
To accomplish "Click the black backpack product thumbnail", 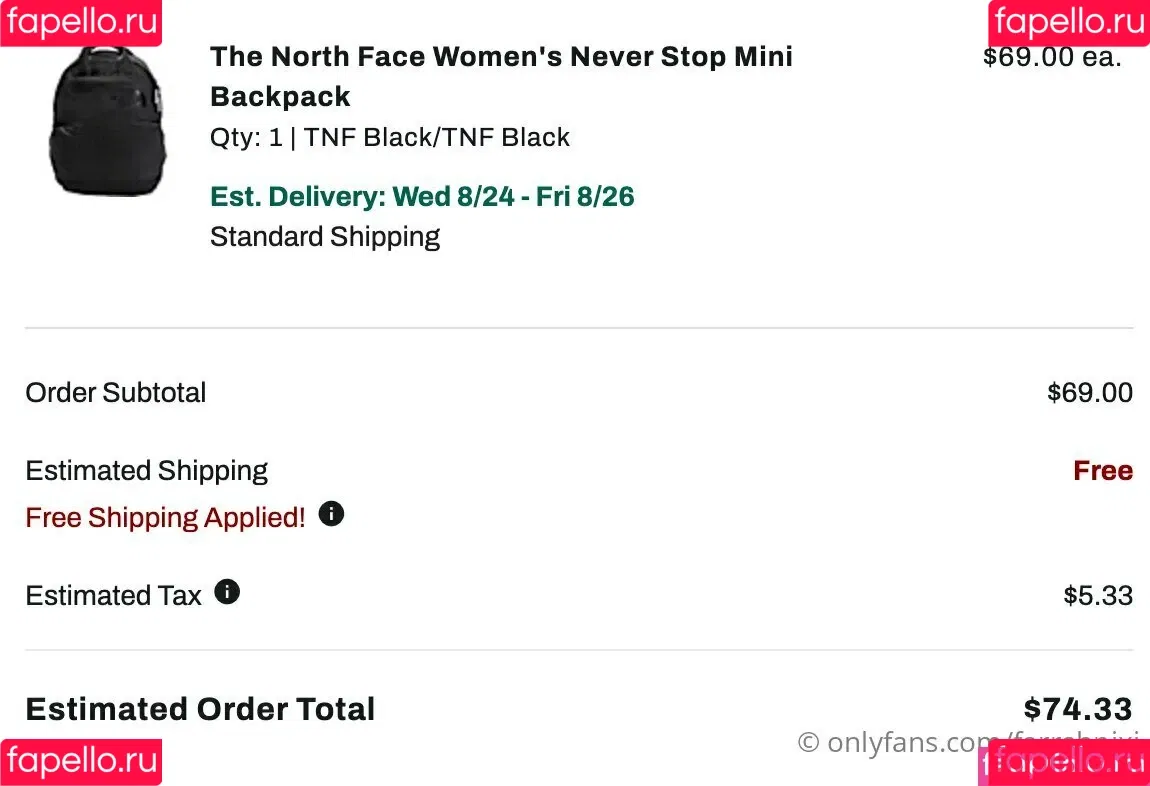I will [109, 121].
